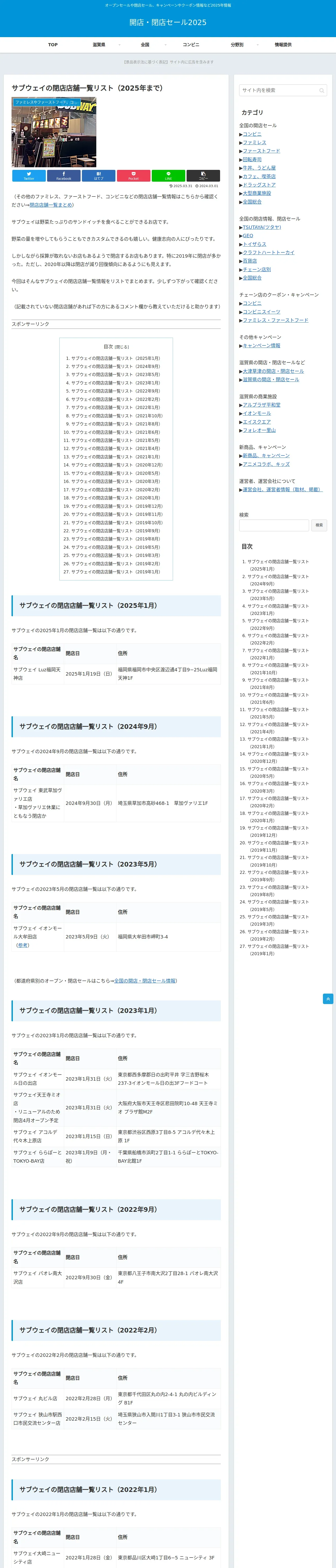Image resolution: width=336 pixels, height=1568 pixels.
Task: Open sidebar category カフェ、喫茶店
Action: coord(259,176)
